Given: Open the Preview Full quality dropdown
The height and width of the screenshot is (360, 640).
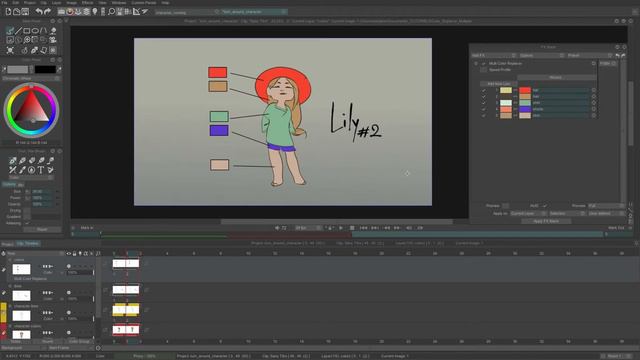Looking at the screenshot, I should pos(606,206).
